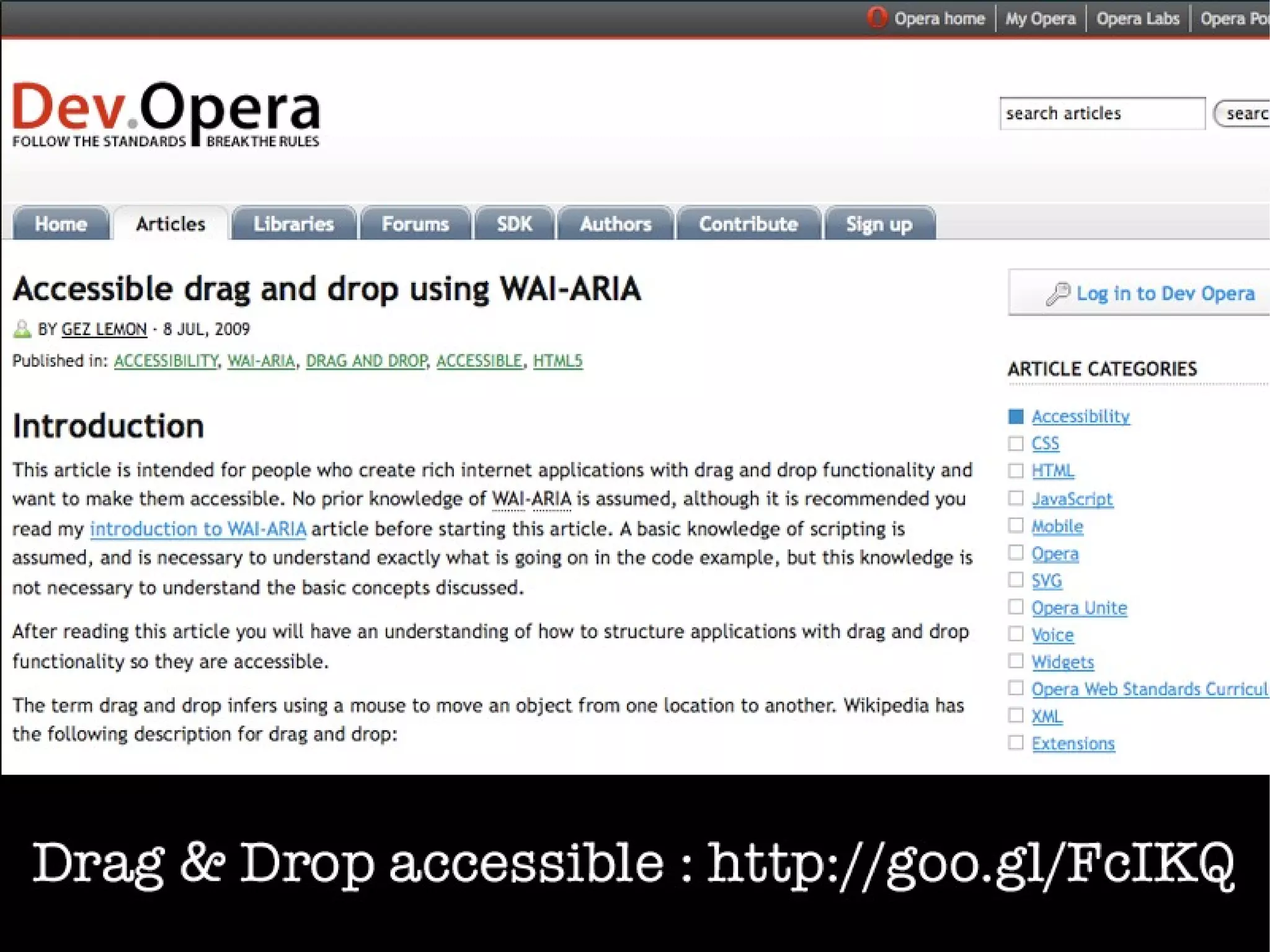Tick the Mobile category checkbox
The width and height of the screenshot is (1270, 952).
pyautogui.click(x=1016, y=525)
